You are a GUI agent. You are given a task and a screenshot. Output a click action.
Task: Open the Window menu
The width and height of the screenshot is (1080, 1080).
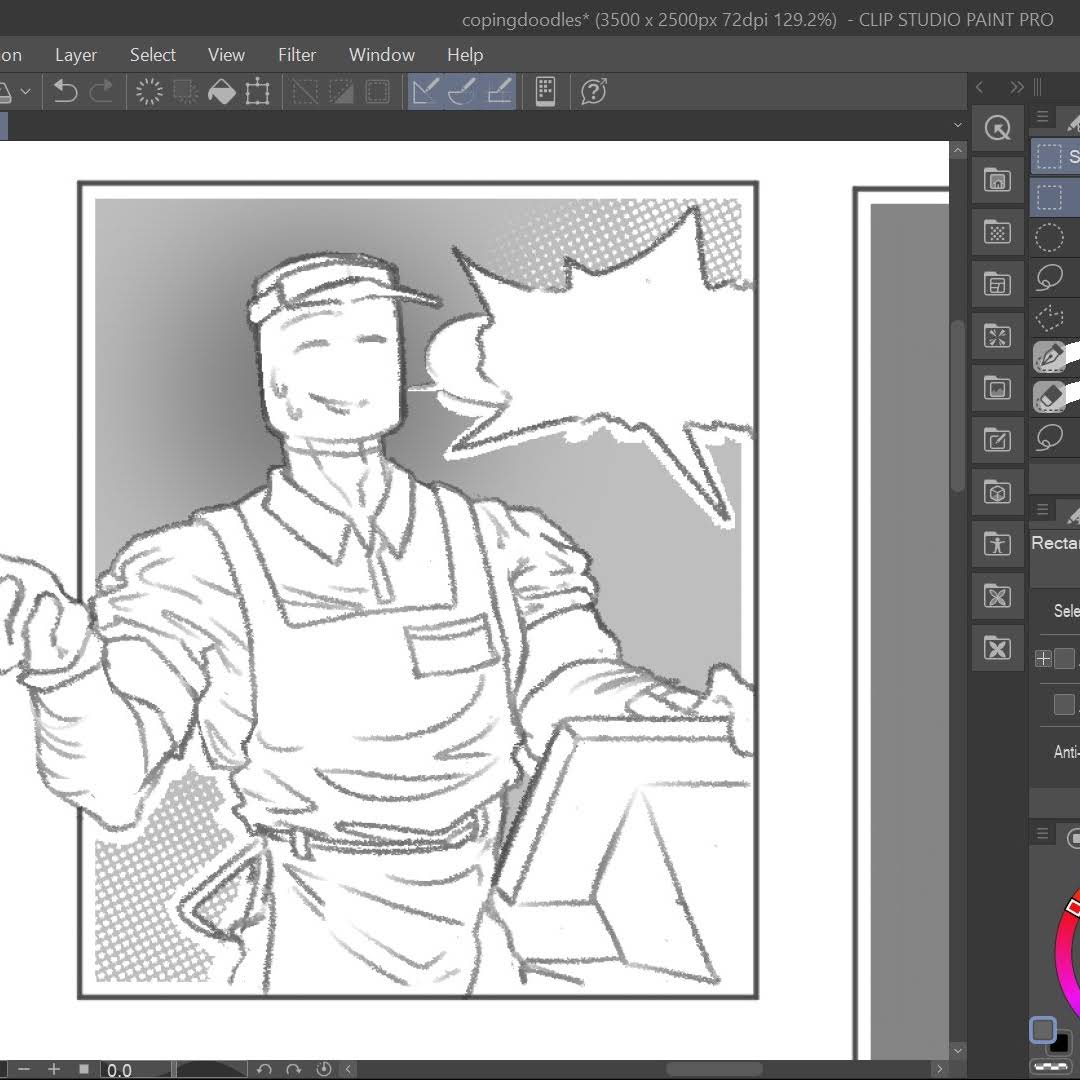(x=382, y=54)
